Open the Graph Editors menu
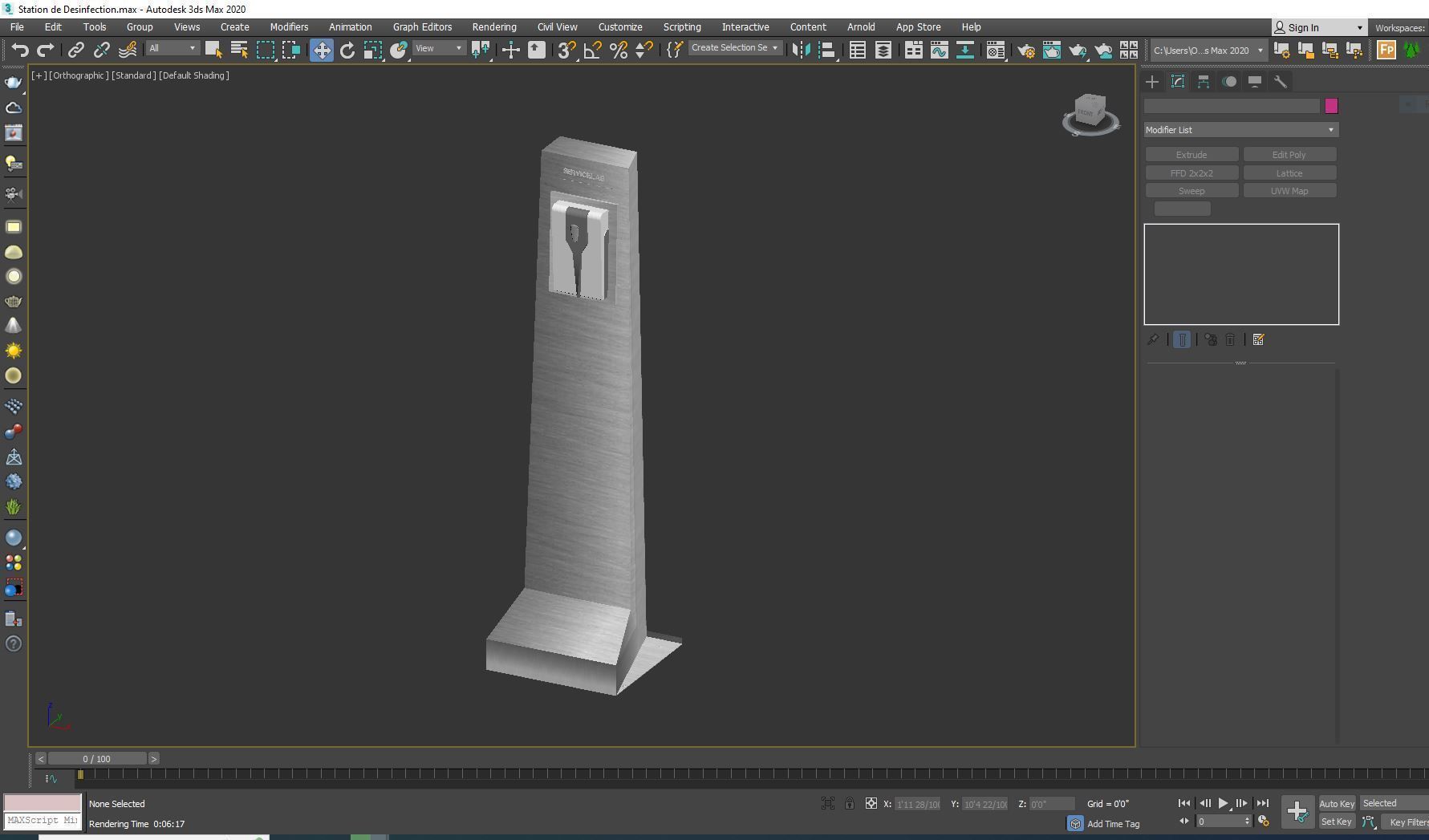Image resolution: width=1429 pixels, height=840 pixels. point(422,27)
